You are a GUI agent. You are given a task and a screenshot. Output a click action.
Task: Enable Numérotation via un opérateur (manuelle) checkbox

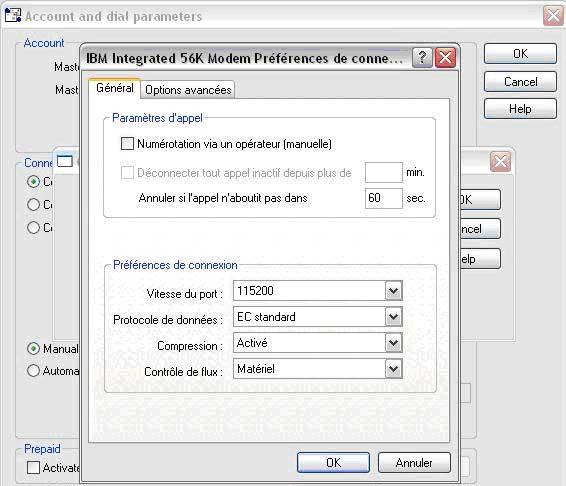point(127,143)
